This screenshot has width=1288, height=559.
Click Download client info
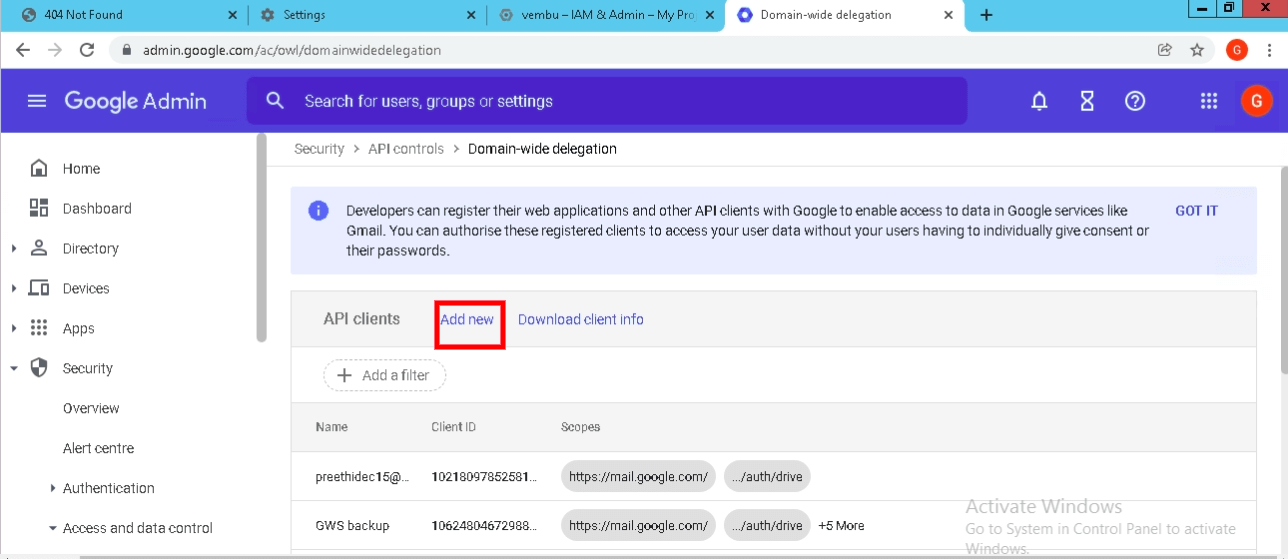[581, 319]
